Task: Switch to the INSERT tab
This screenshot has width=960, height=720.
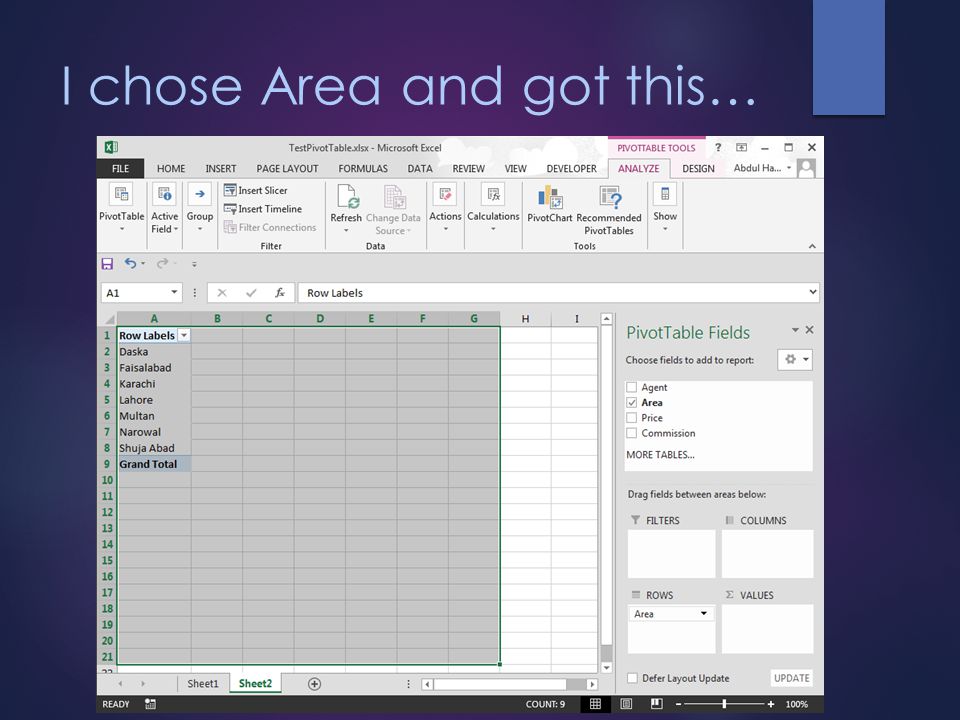Action: [x=220, y=168]
